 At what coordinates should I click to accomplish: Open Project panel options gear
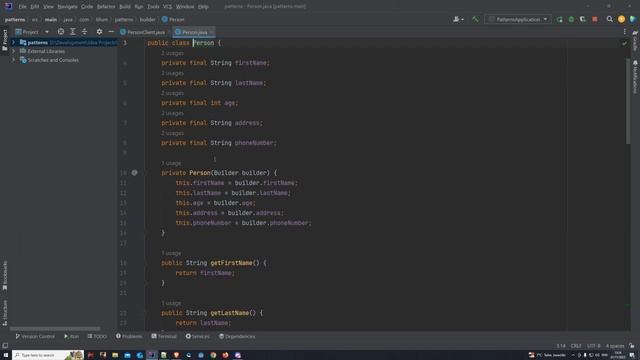pos(99,31)
